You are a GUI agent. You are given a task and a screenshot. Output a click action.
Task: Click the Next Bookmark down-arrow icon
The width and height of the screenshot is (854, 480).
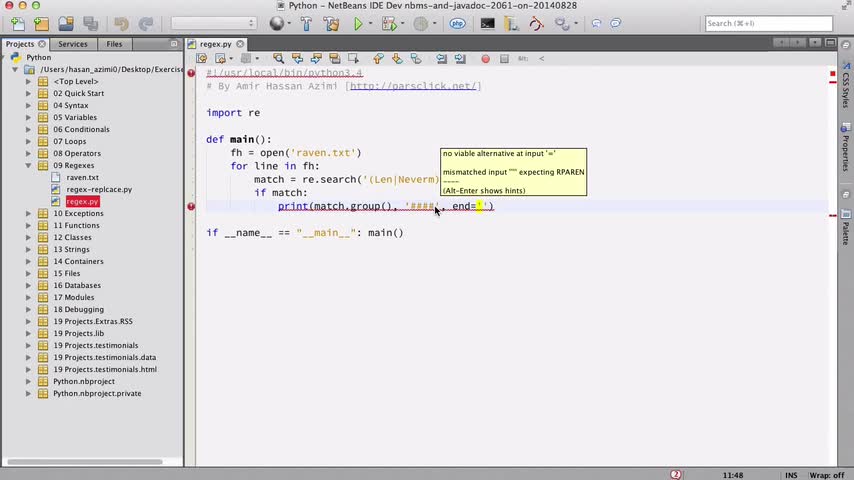coord(397,58)
